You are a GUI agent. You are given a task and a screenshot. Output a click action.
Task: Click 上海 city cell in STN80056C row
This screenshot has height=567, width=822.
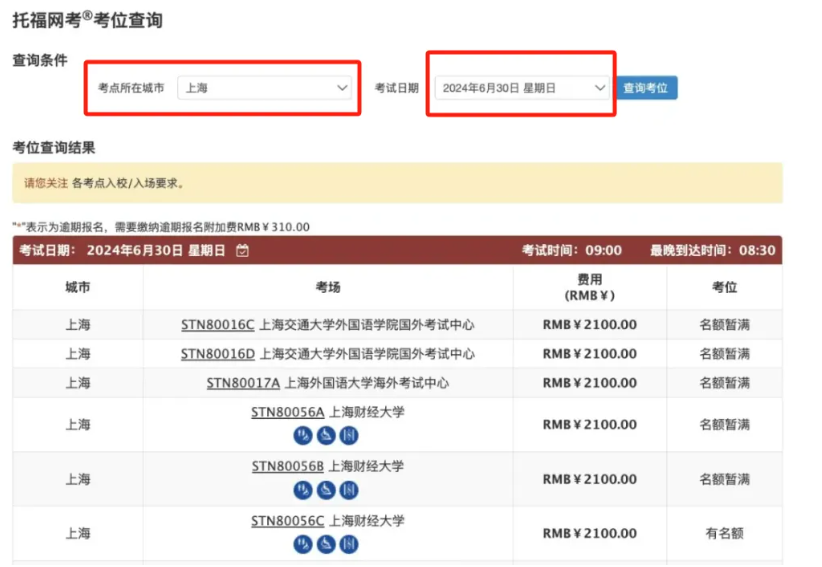(x=78, y=533)
